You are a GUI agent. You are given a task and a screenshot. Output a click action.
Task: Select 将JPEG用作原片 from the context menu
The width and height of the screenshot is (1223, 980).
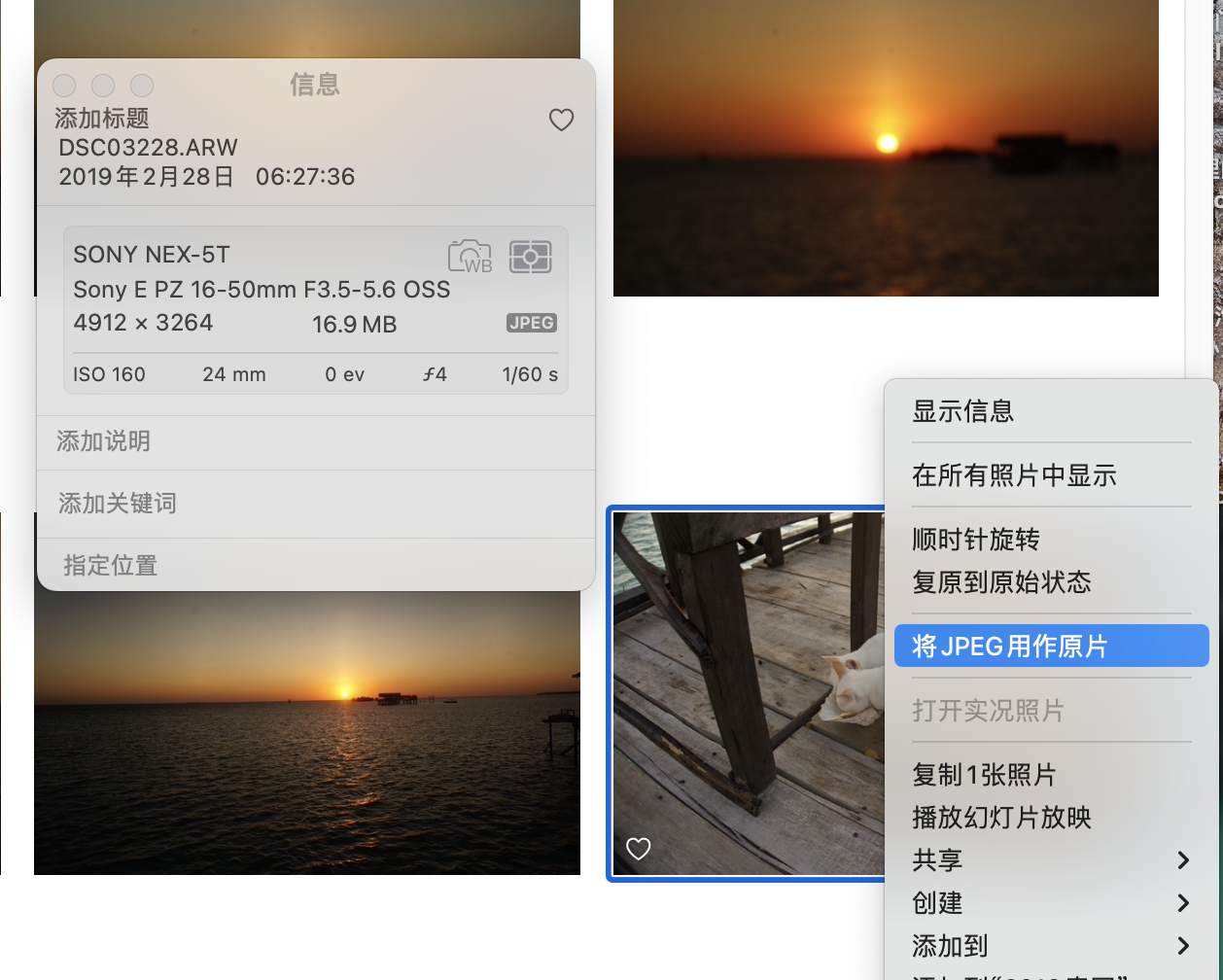(x=1050, y=646)
